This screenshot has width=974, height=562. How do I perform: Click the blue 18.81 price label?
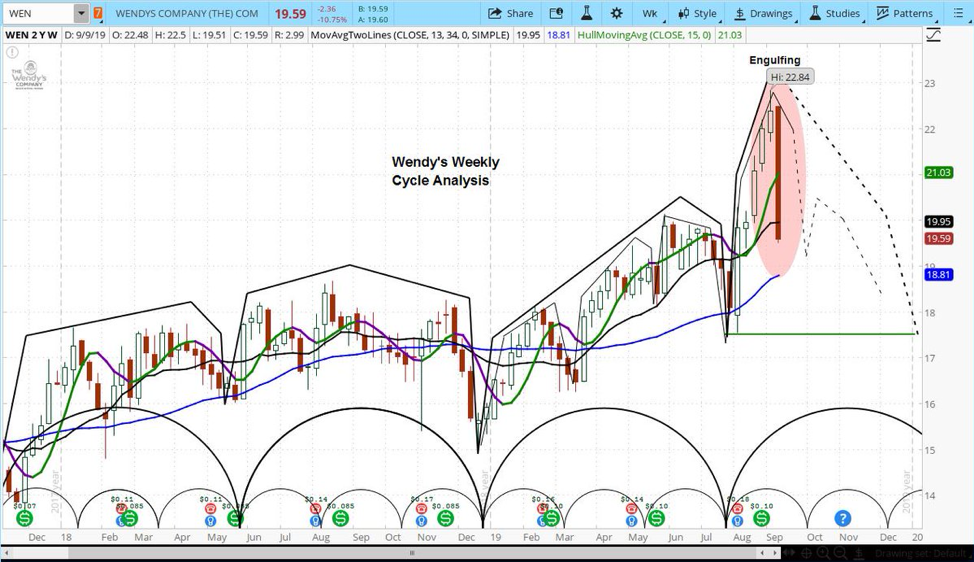pyautogui.click(x=939, y=274)
